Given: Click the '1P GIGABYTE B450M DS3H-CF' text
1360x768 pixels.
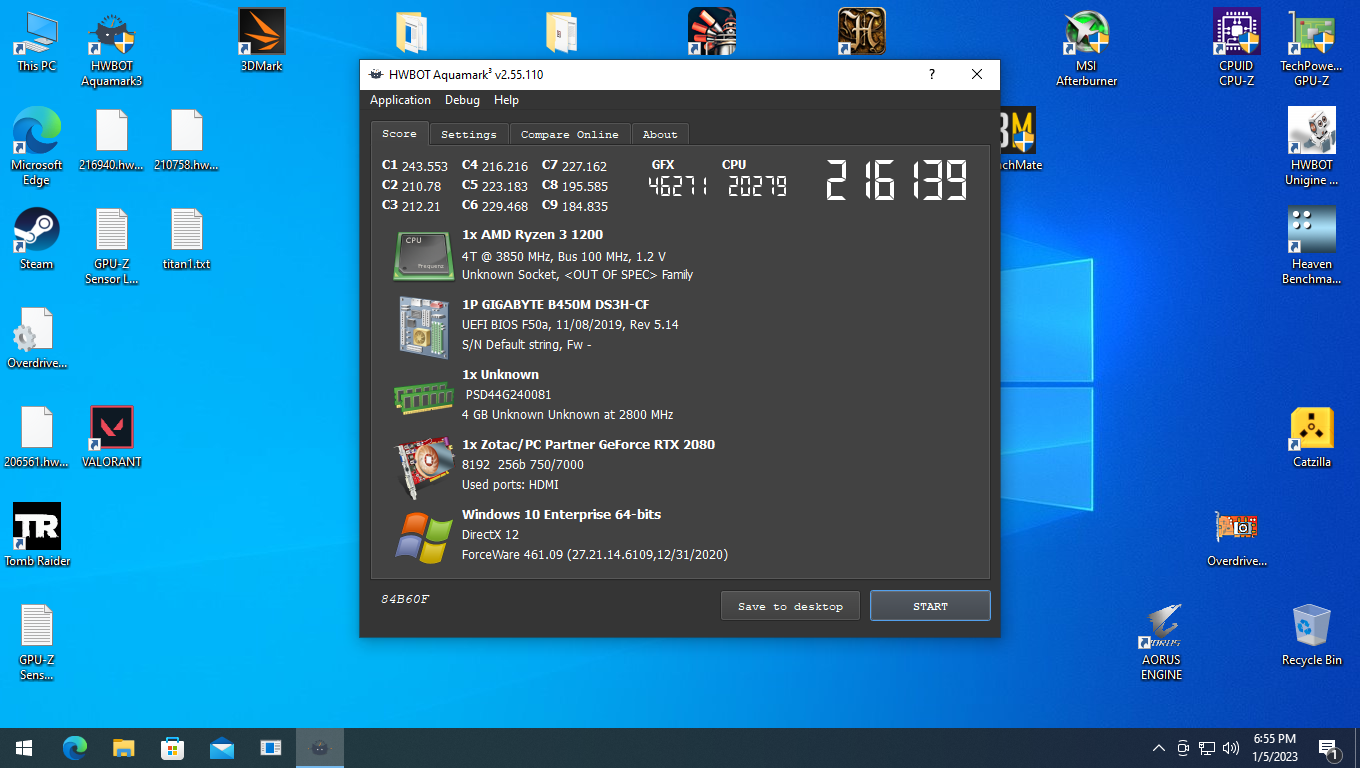Looking at the screenshot, I should (x=556, y=305).
